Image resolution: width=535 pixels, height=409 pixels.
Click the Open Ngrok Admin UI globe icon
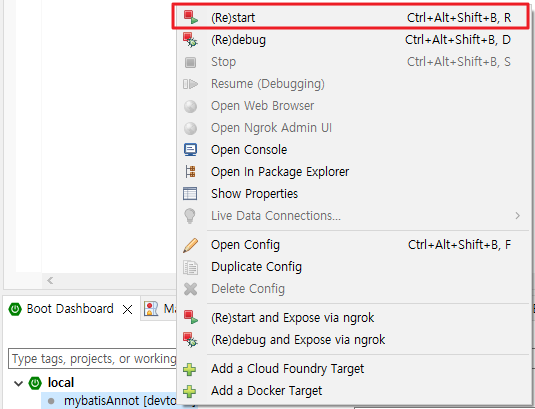point(190,128)
